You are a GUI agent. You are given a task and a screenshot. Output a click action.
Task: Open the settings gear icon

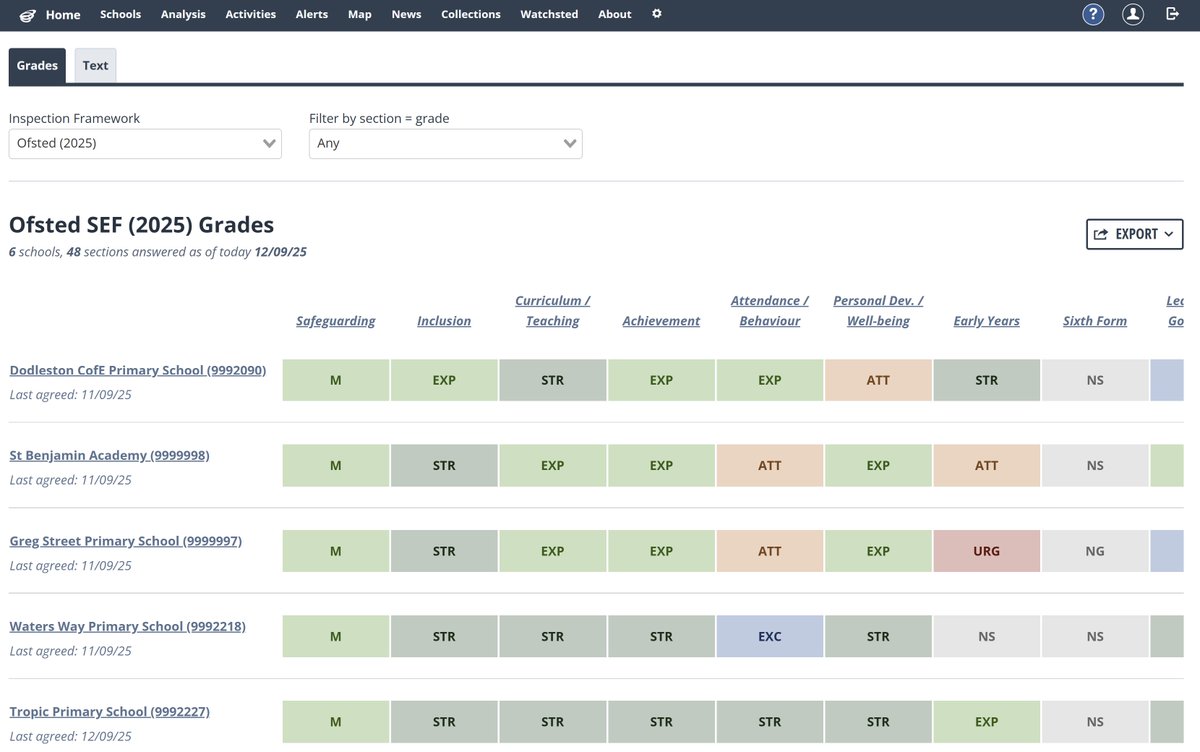click(657, 14)
